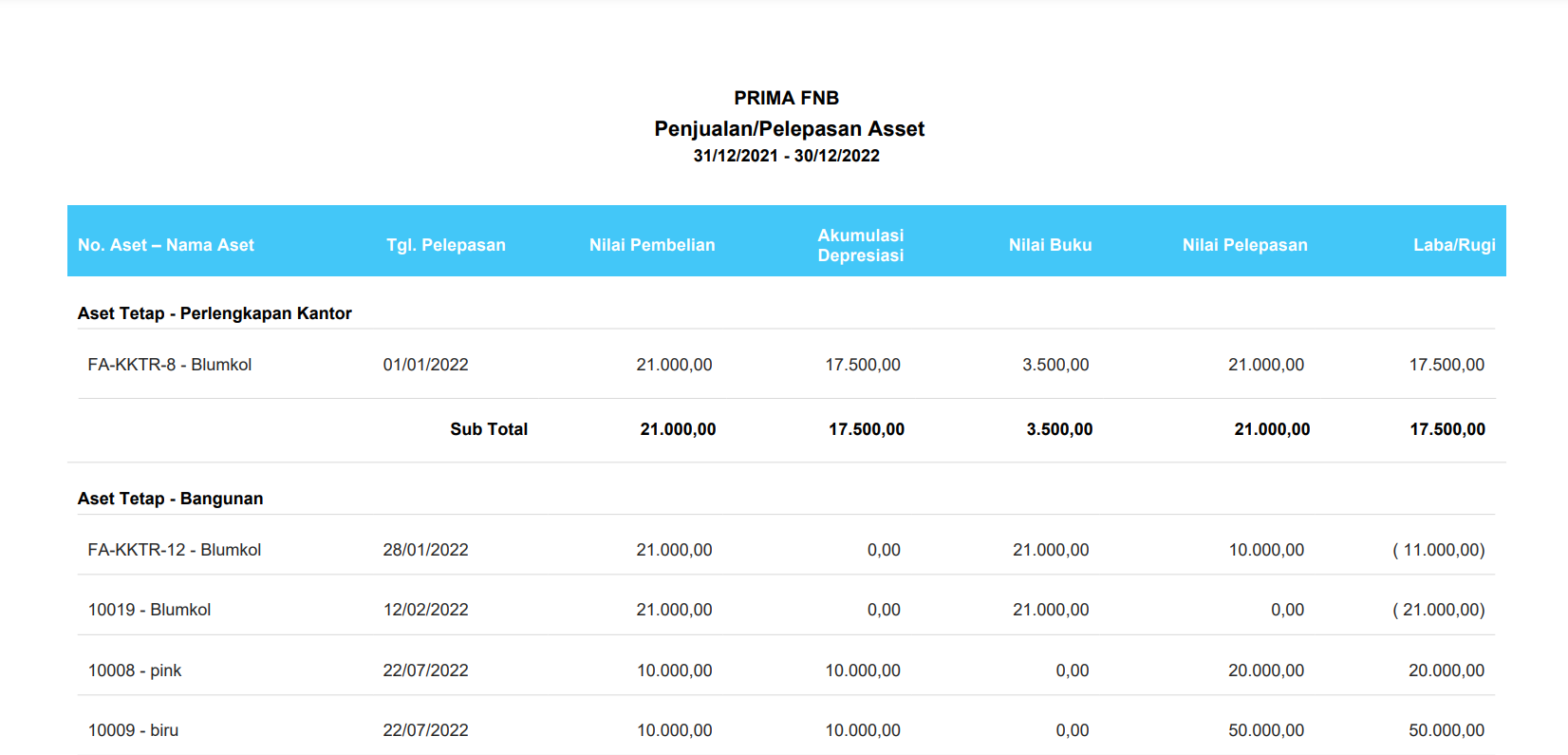Click the PRIMA FNB company title
Viewport: 1568px width, 755px height.
point(786,98)
